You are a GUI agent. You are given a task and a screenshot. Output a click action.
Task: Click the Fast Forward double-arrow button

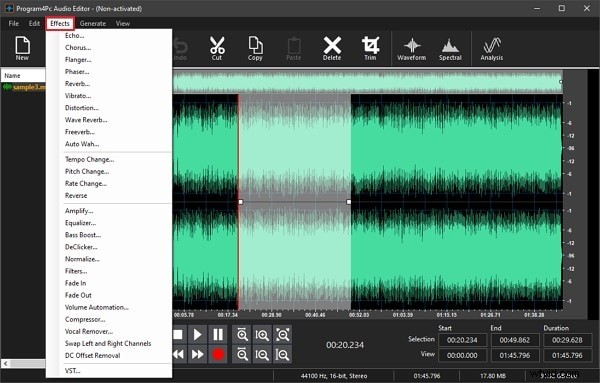[x=197, y=355]
